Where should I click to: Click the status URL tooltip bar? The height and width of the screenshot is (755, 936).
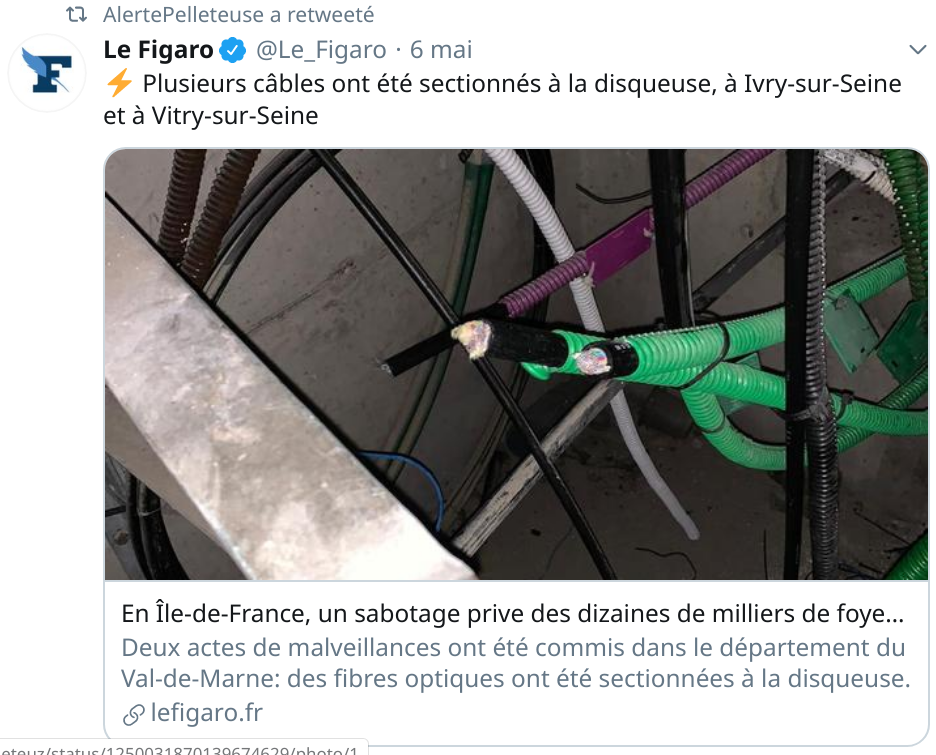184,748
